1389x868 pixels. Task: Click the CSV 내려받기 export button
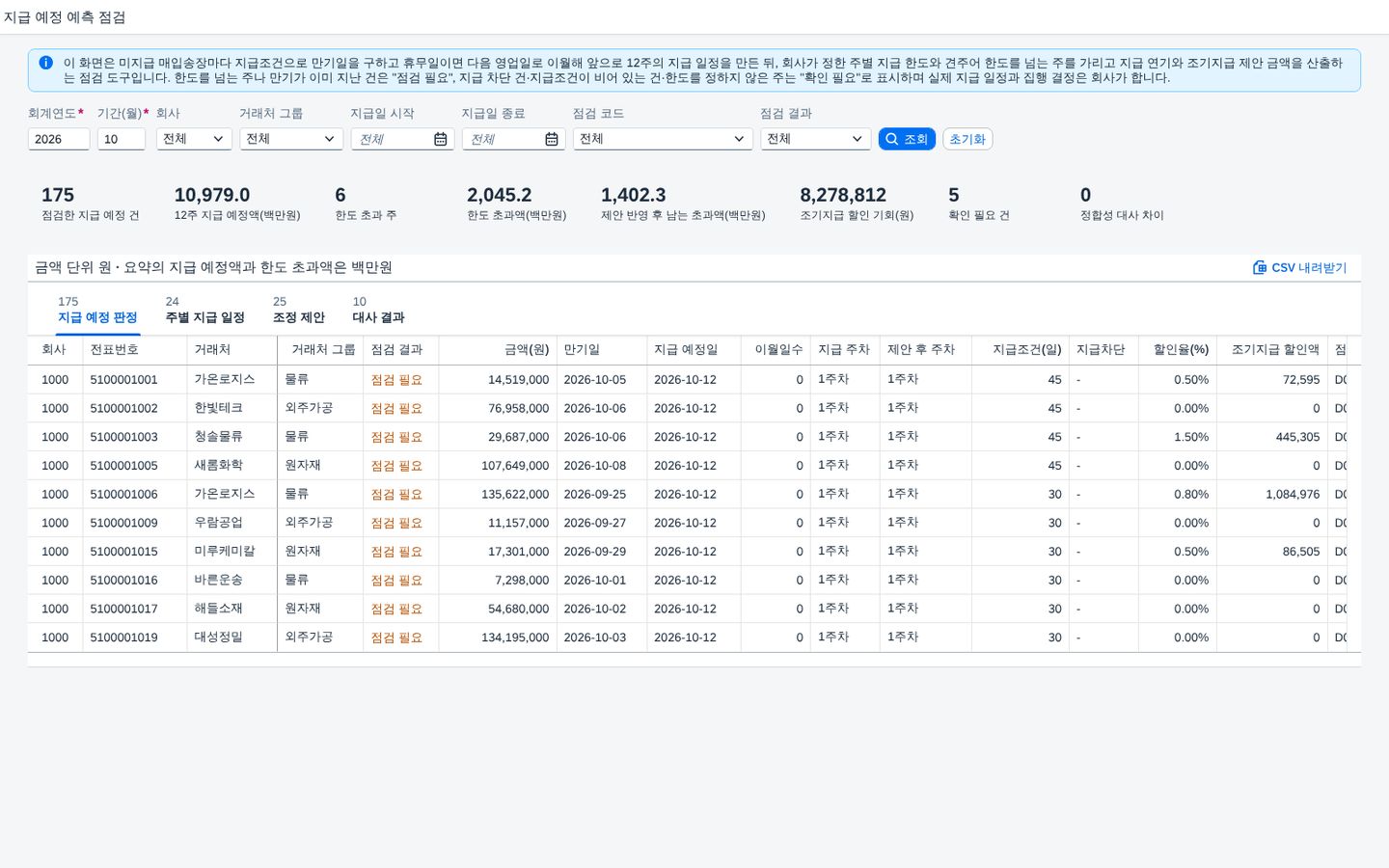pyautogui.click(x=1299, y=267)
